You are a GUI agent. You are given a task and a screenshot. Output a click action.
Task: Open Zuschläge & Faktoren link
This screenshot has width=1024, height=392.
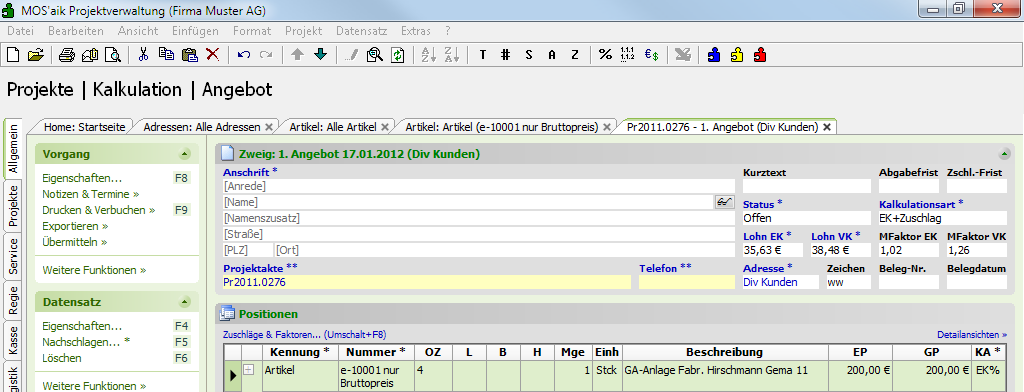click(304, 335)
